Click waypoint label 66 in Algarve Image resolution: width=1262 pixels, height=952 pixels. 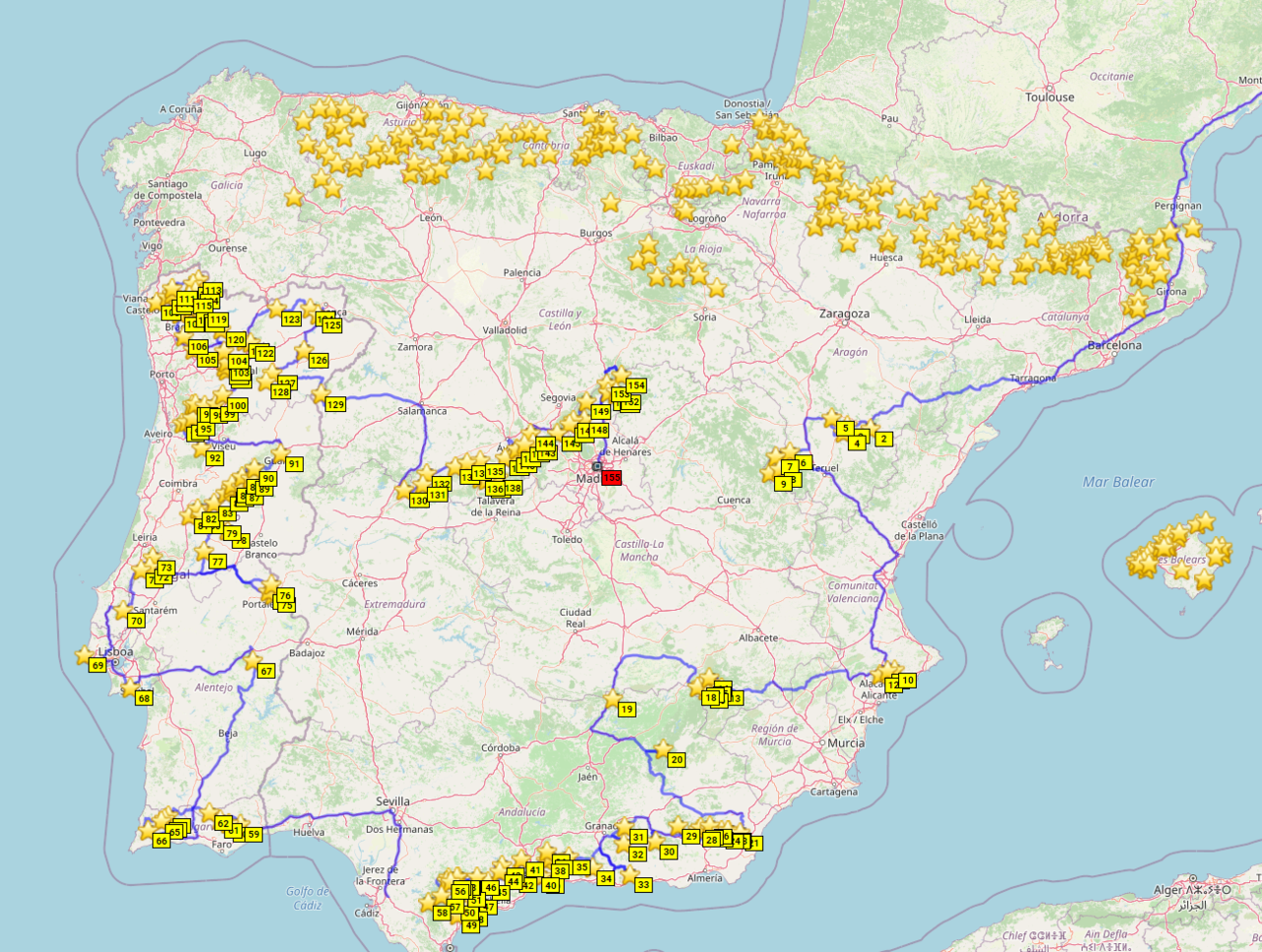pyautogui.click(x=162, y=841)
